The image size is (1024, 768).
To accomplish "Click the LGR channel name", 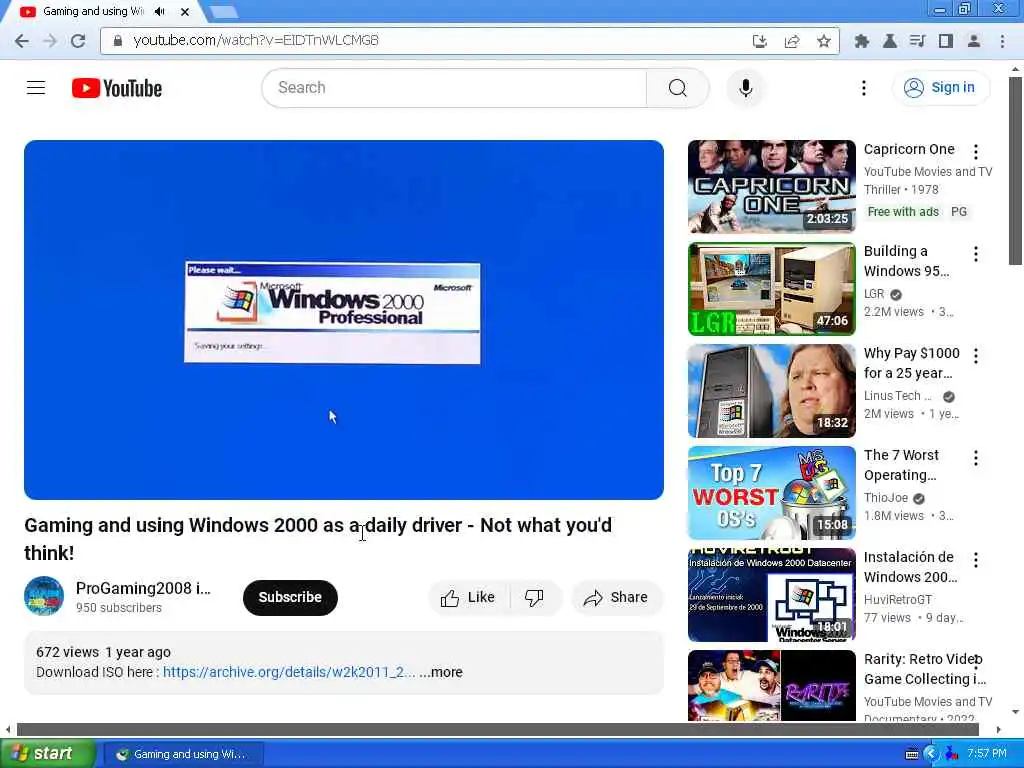I will [x=874, y=294].
